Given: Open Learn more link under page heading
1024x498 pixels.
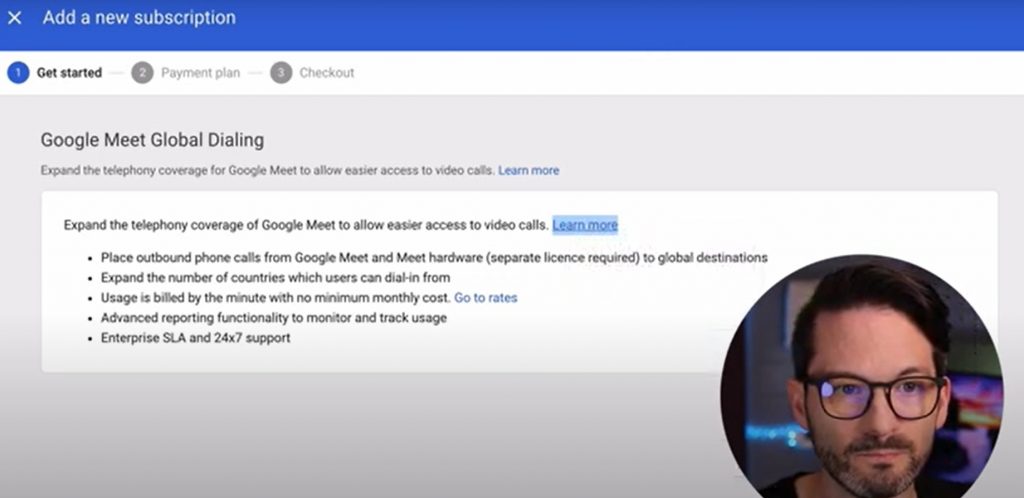Looking at the screenshot, I should [x=528, y=170].
